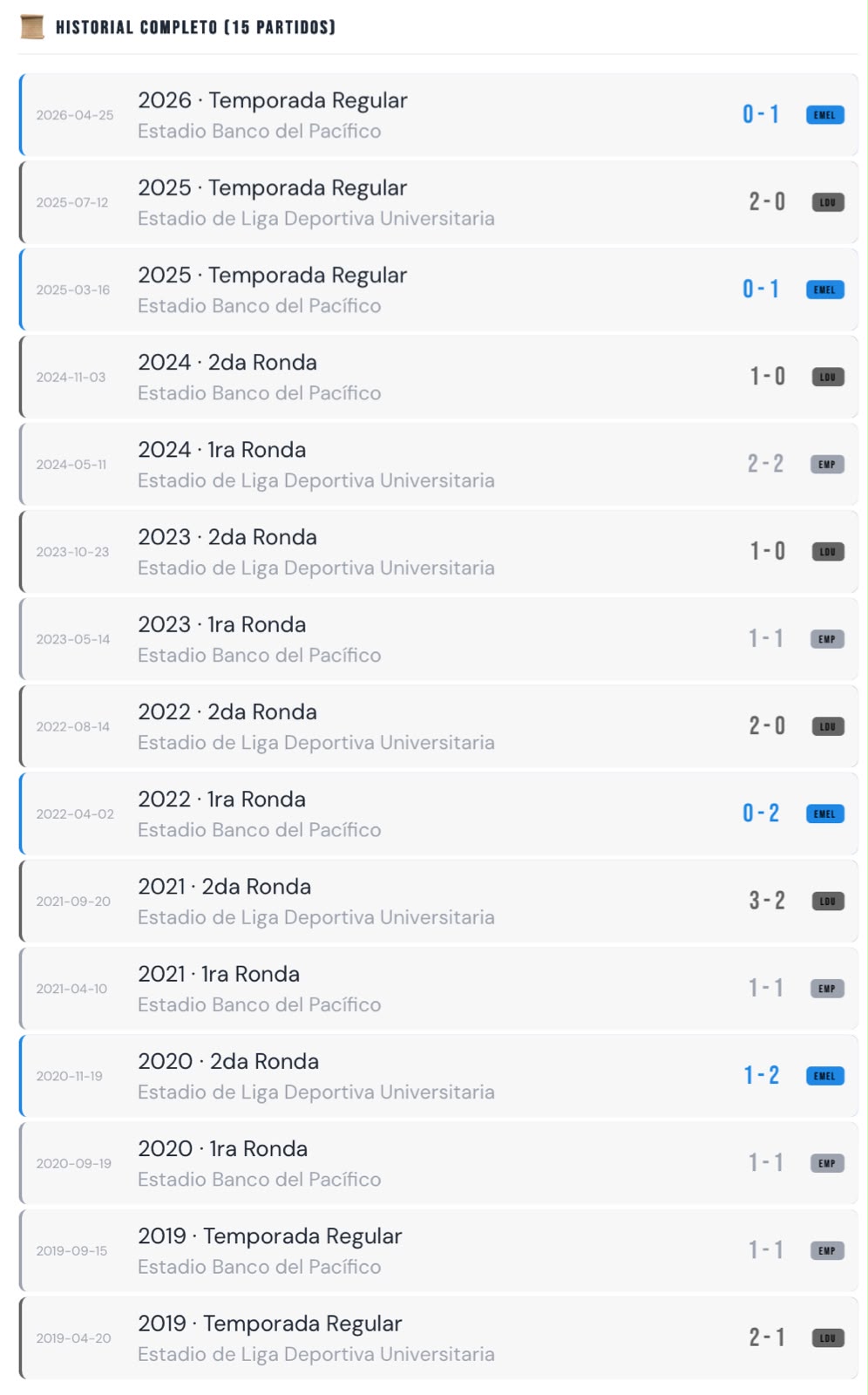Click the LDU badge on 2019-04-20 match
The image size is (868, 1395).
point(828,1337)
